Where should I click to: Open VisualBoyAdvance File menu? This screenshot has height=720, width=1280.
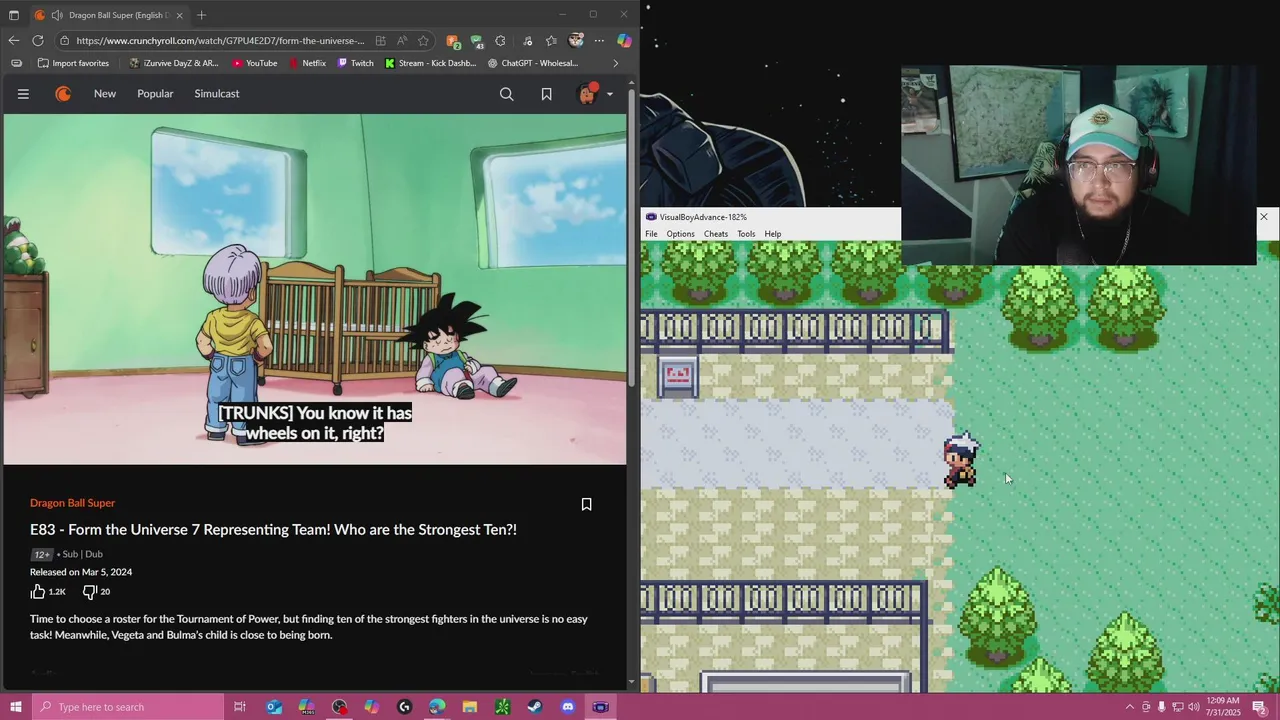point(651,234)
